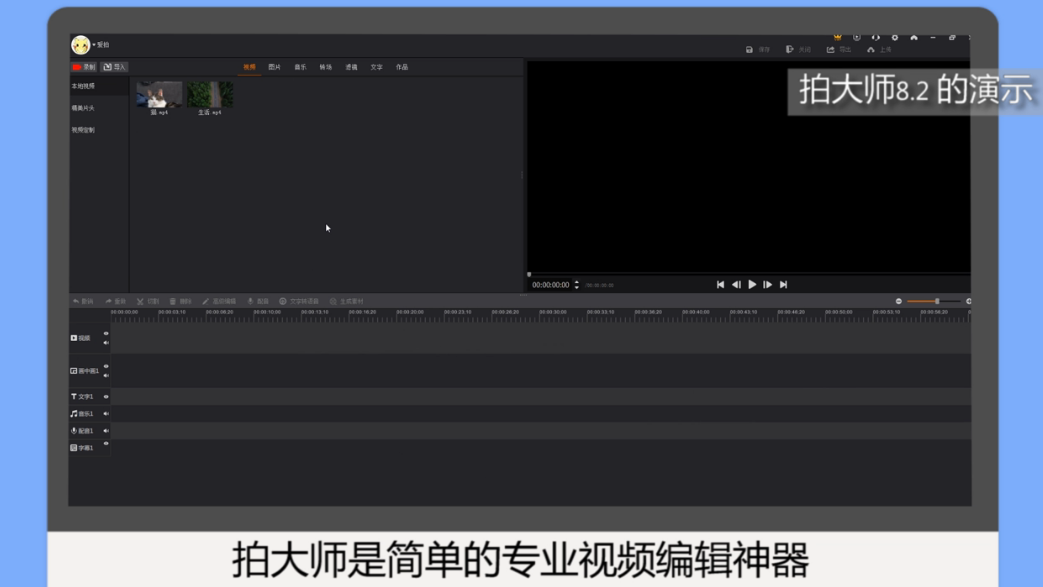Switch to the Works (作品) tab
Viewport: 1043px width, 587px height.
pyautogui.click(x=402, y=67)
